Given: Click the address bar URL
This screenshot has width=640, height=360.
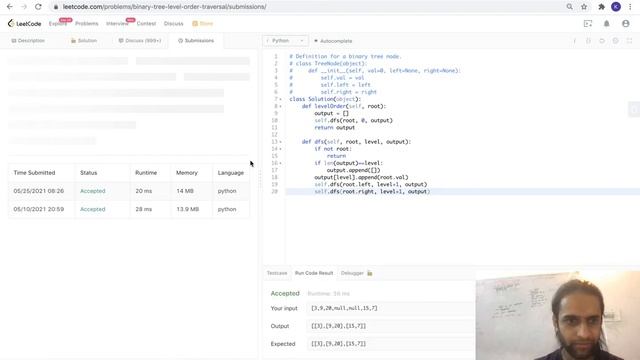Looking at the screenshot, I should pos(164,7).
